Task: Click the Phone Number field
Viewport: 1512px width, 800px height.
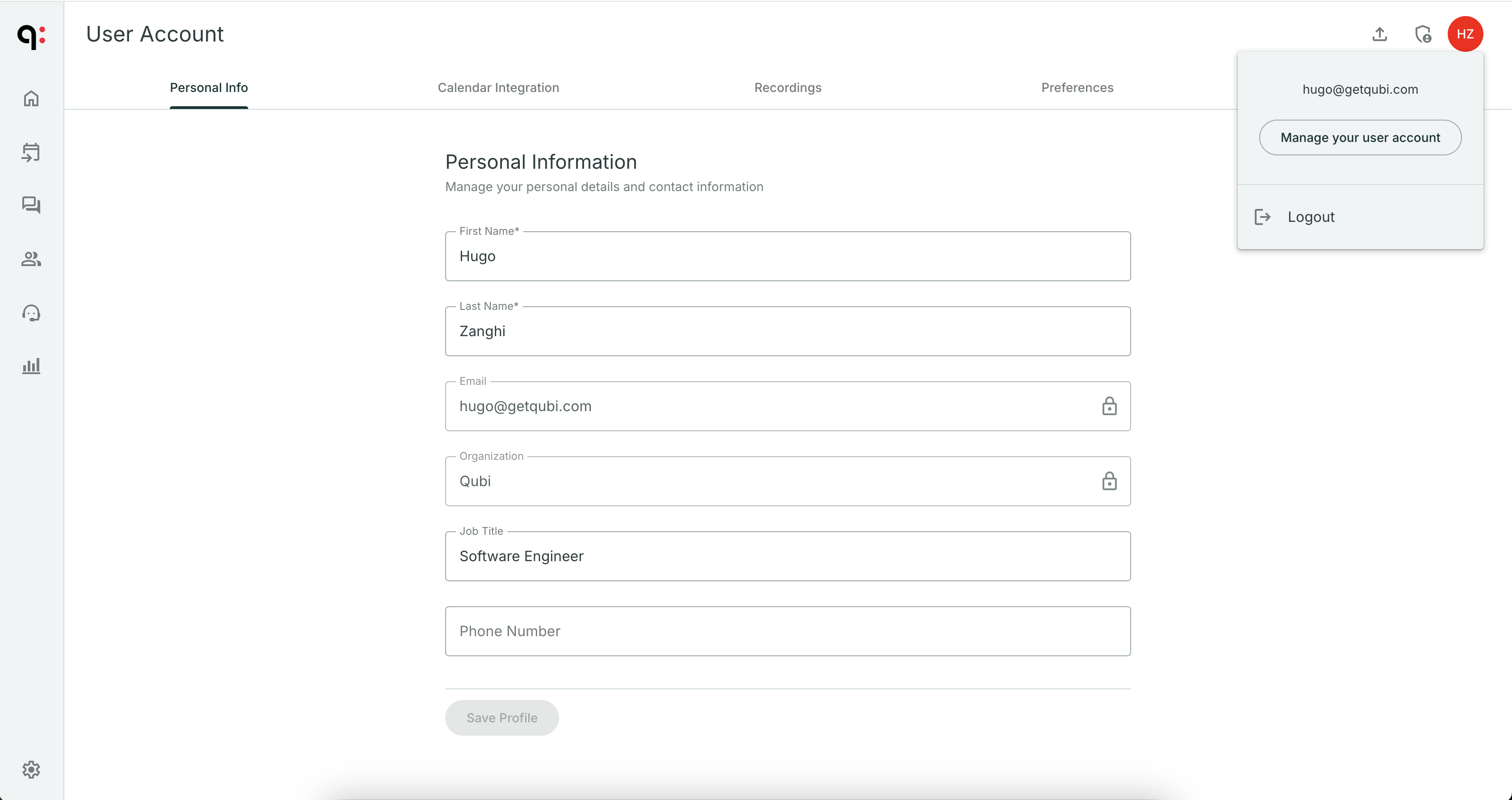Action: click(788, 632)
